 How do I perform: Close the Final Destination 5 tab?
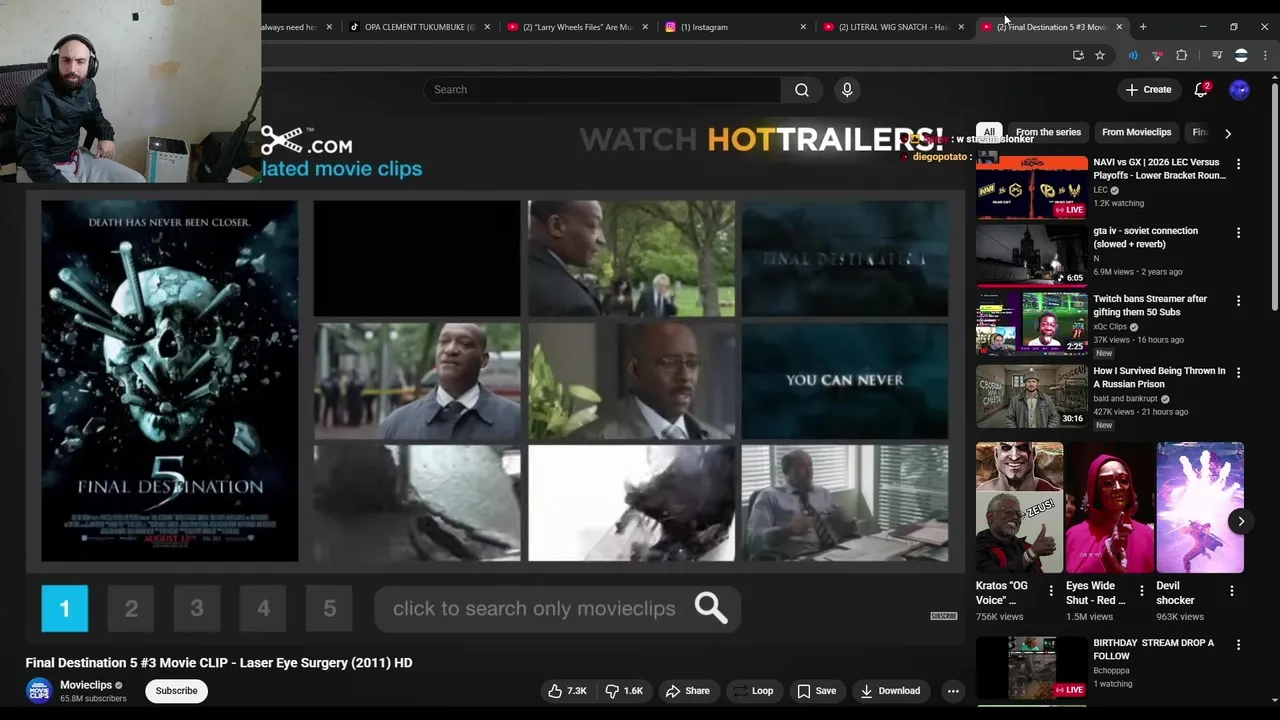[1119, 27]
